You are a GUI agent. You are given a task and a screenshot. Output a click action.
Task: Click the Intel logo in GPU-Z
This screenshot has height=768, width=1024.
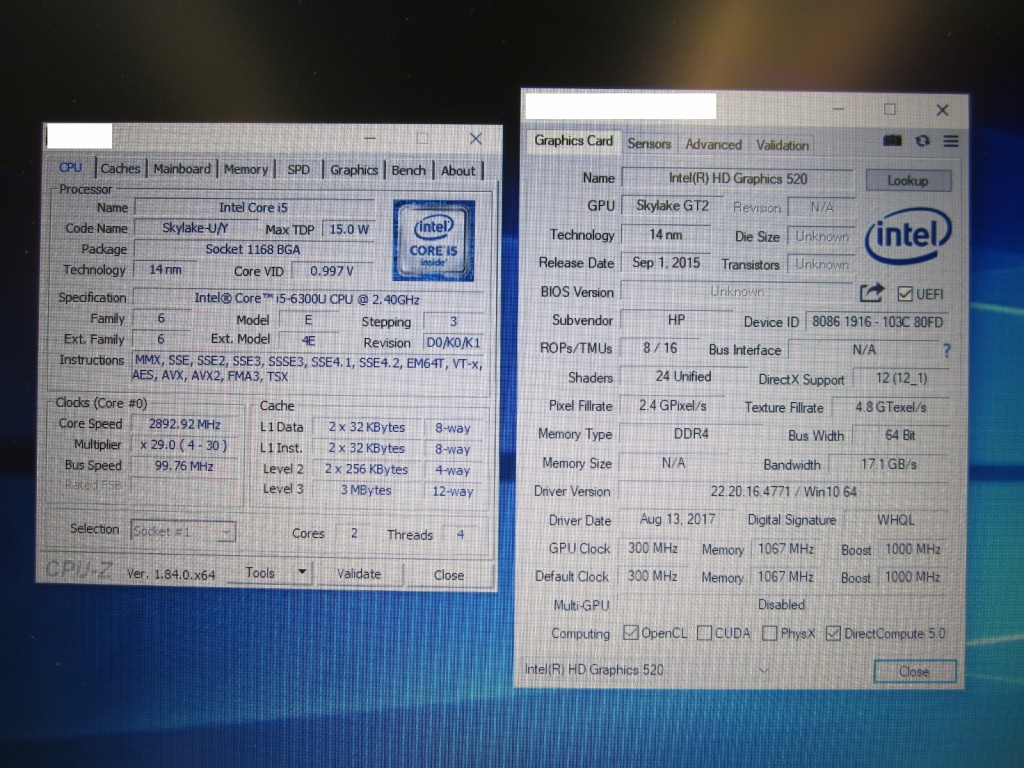908,234
